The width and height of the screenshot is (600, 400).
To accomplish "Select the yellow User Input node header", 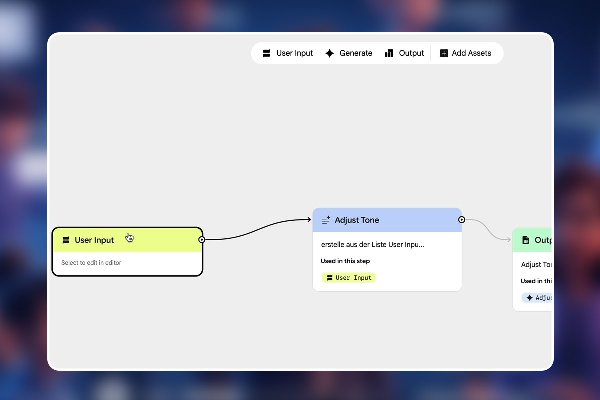I will [x=127, y=240].
